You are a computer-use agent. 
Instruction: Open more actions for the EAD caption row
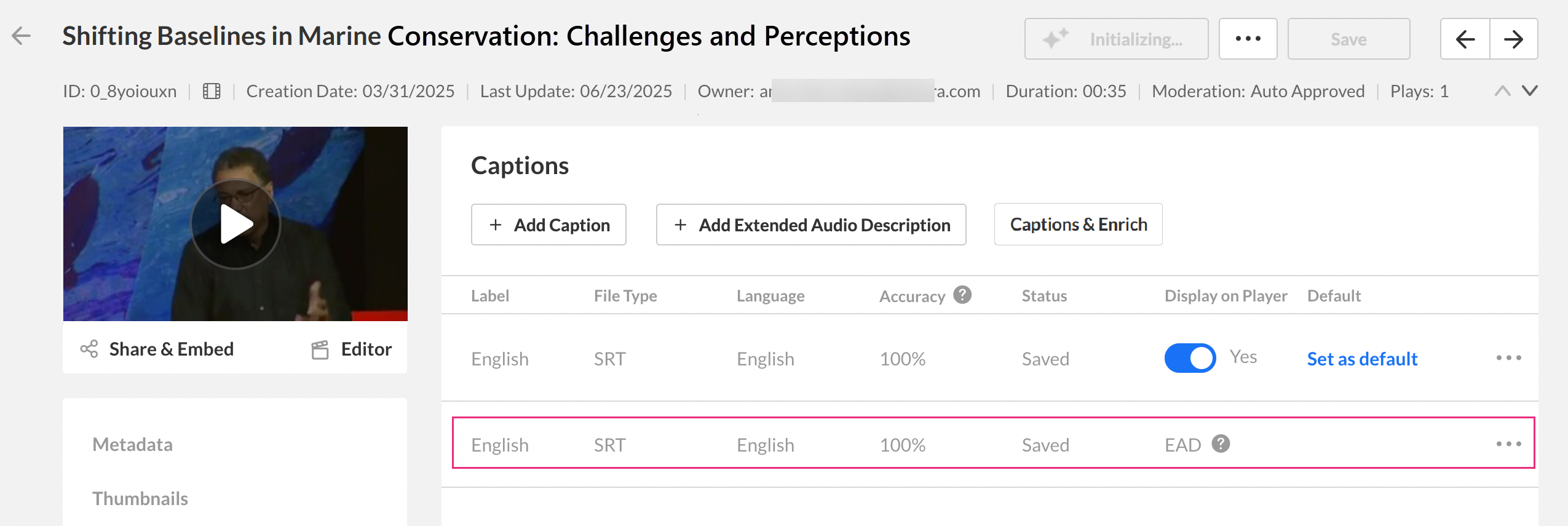1508,444
